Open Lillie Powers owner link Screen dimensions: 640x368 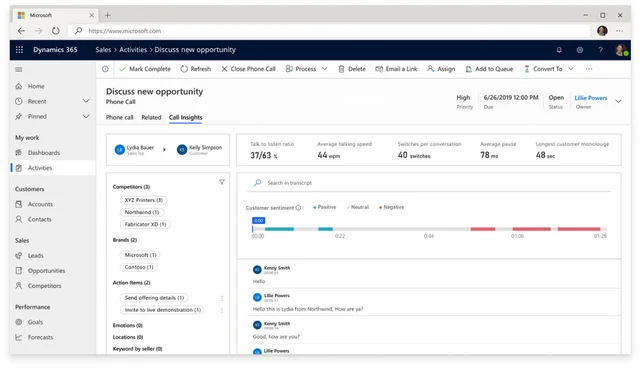click(591, 98)
